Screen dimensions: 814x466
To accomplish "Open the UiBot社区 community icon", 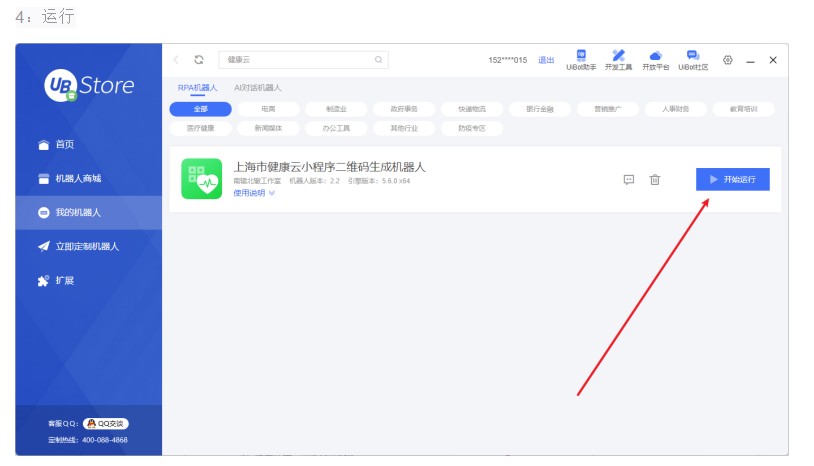I will click(x=693, y=60).
